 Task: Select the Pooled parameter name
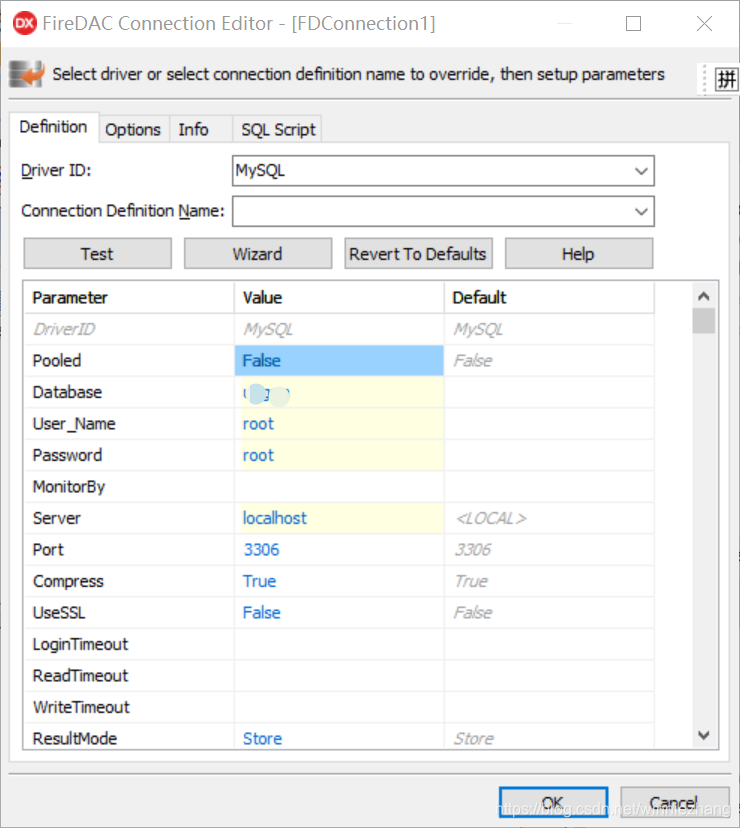click(57, 361)
